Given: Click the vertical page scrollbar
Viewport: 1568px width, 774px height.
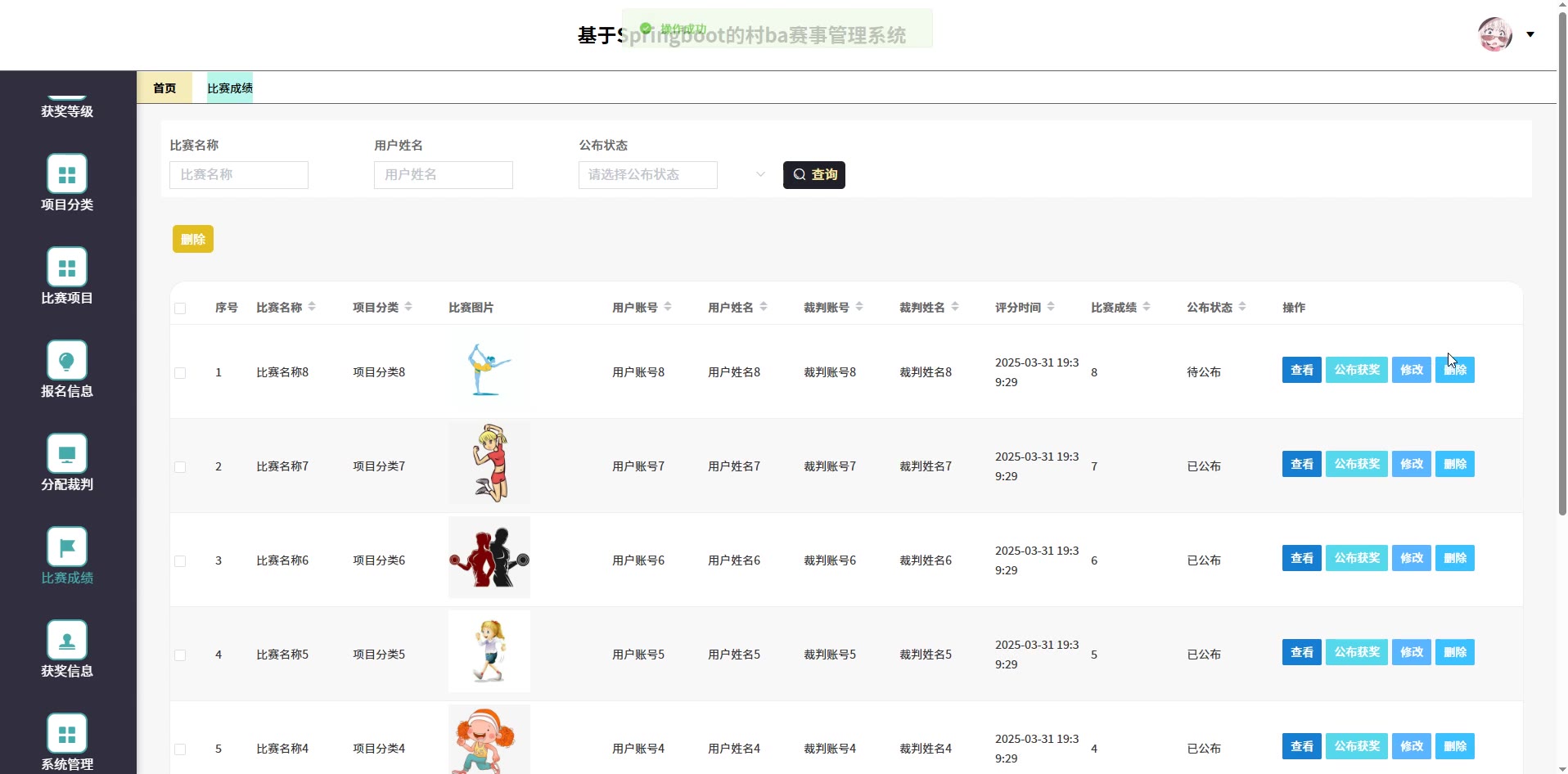Looking at the screenshot, I should point(1562,262).
